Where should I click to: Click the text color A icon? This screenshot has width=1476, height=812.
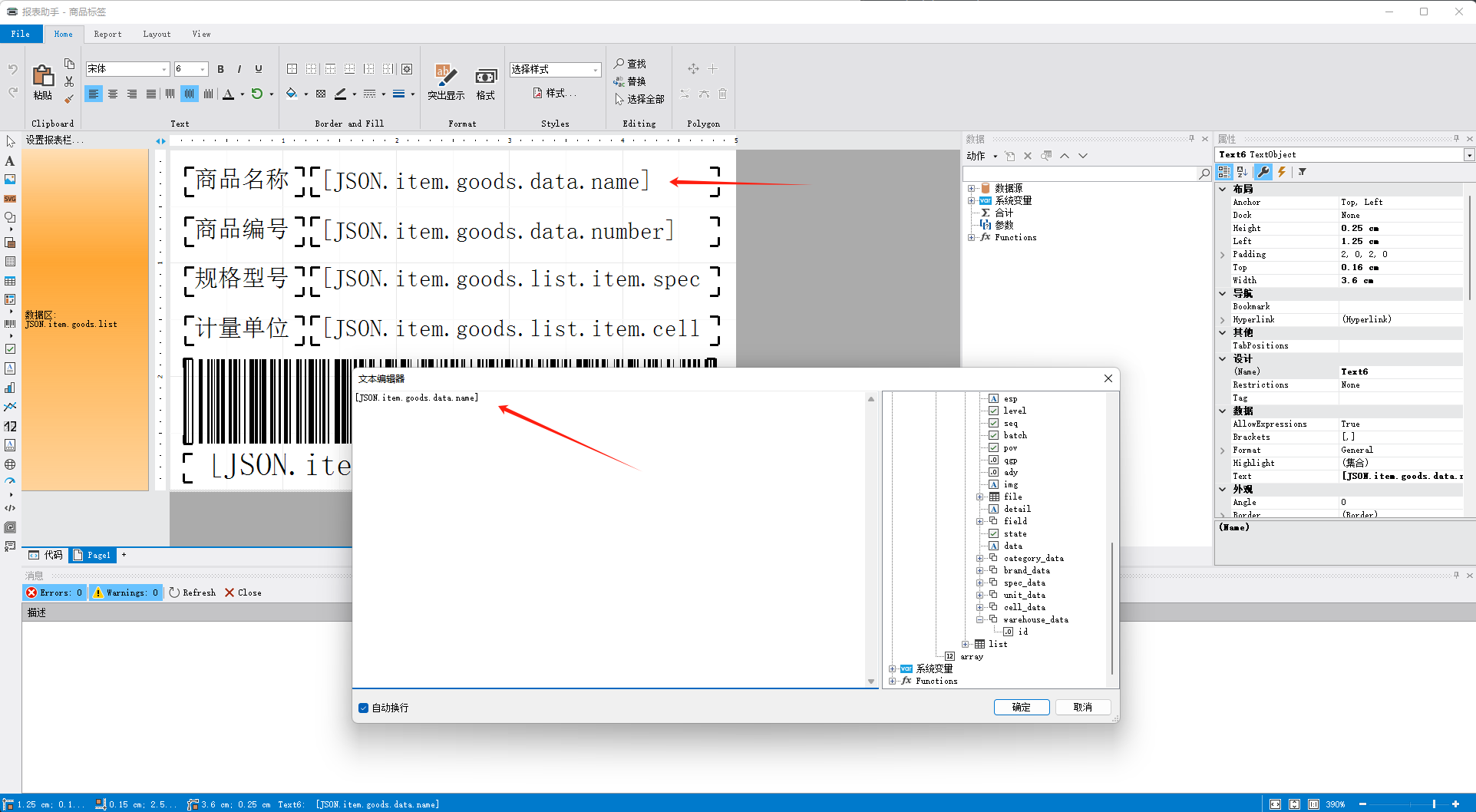(228, 94)
